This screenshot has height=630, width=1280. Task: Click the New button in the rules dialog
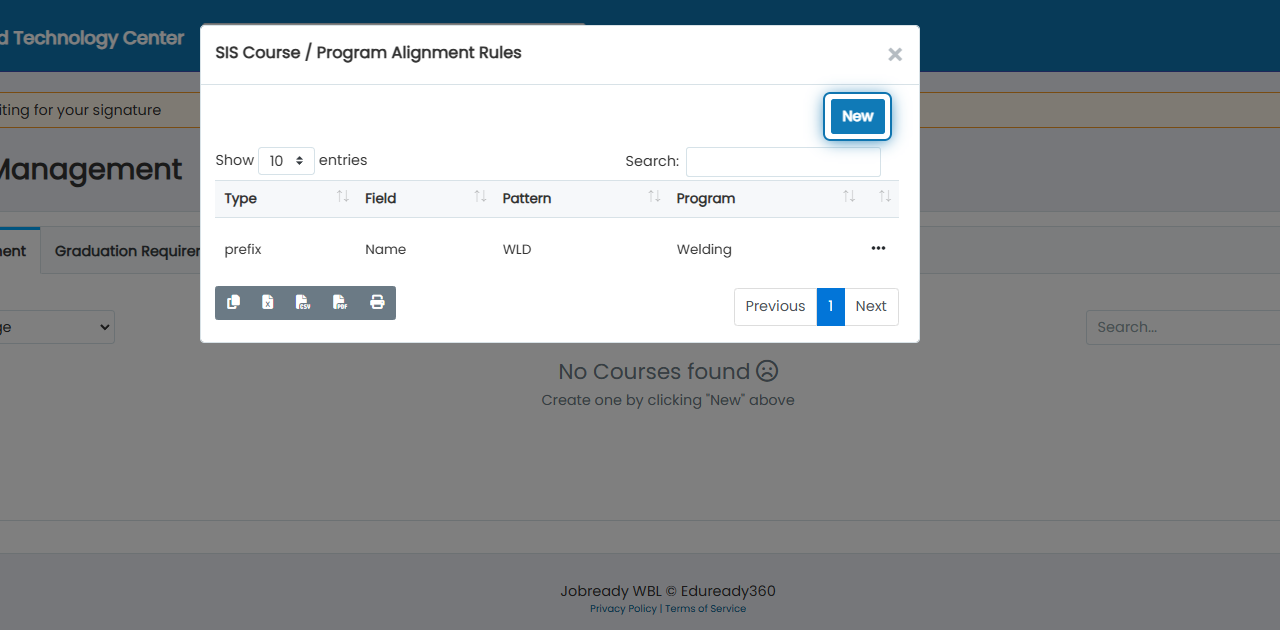[x=857, y=116]
